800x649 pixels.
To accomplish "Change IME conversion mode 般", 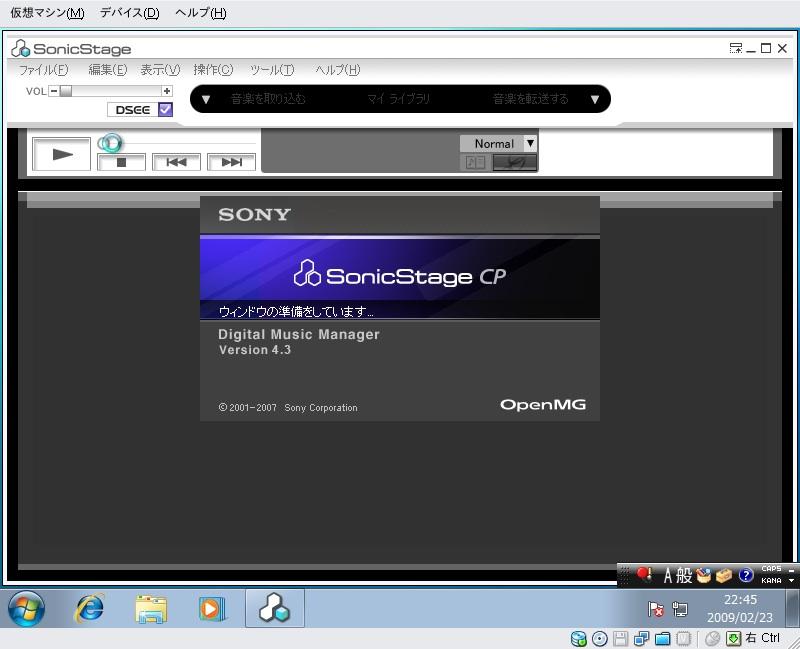I will pyautogui.click(x=684, y=576).
